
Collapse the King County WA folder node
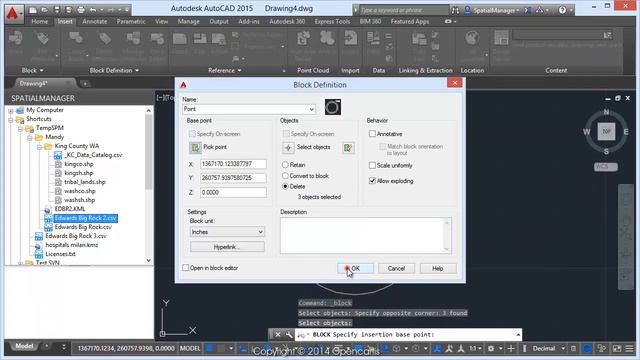click(39, 146)
